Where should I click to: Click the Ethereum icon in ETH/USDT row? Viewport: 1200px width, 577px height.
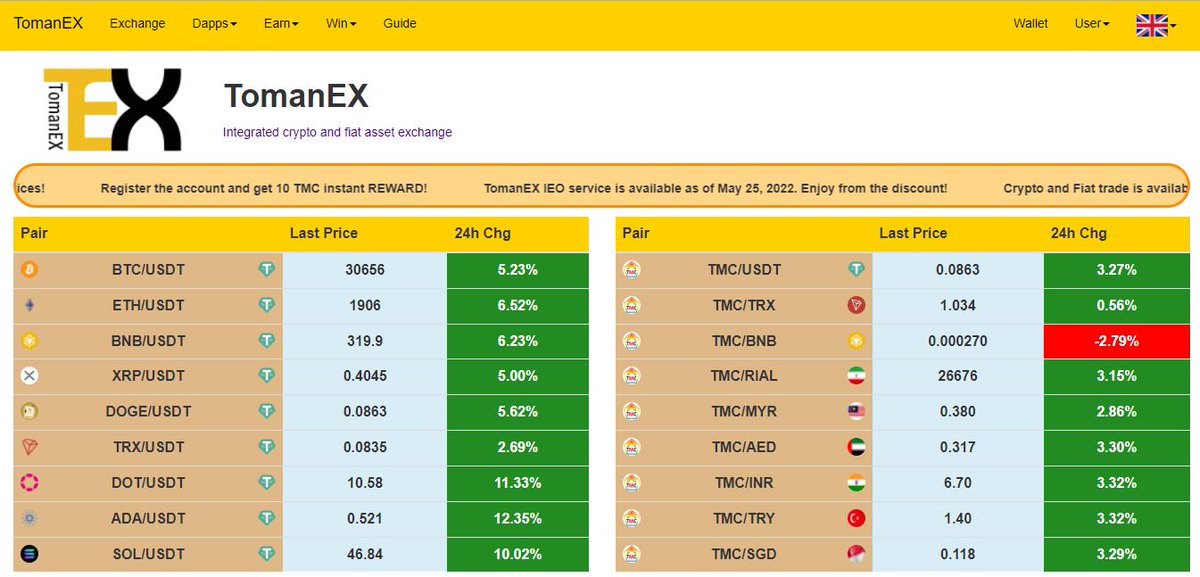[30, 305]
